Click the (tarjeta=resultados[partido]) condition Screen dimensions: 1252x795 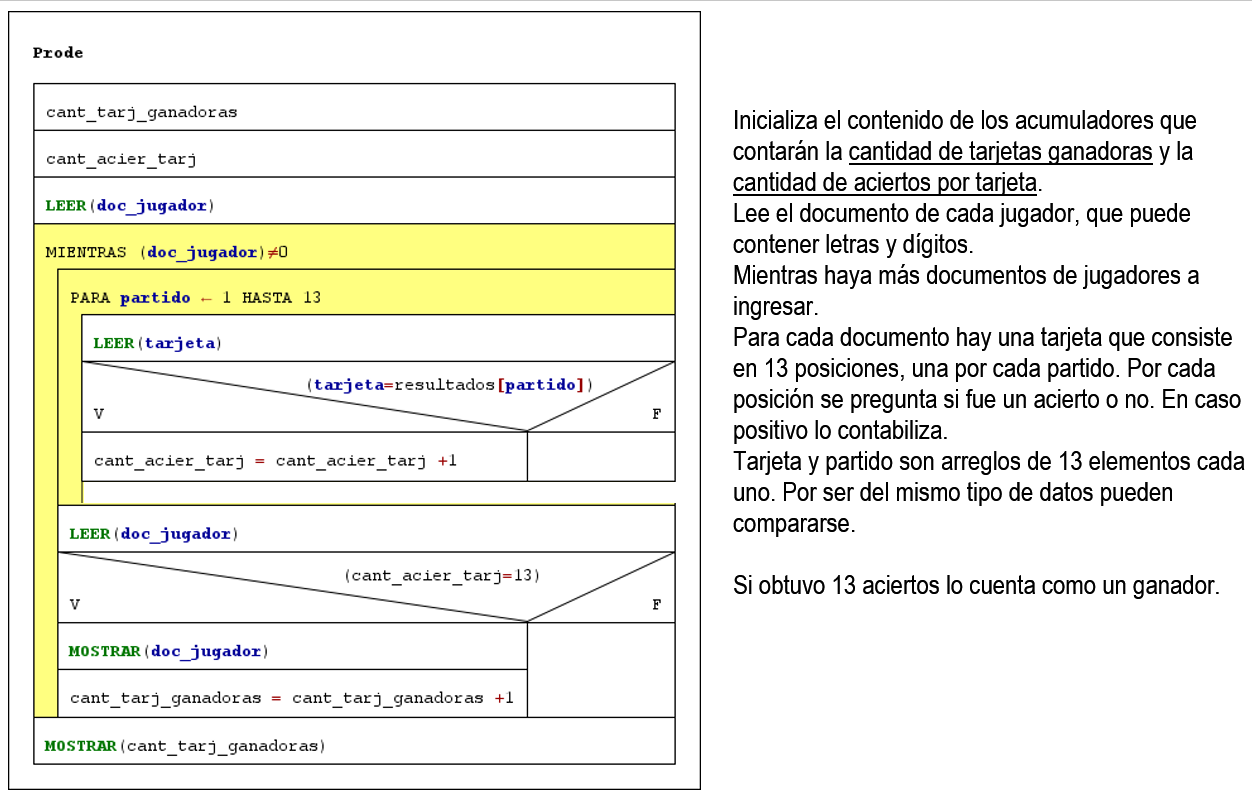point(451,384)
